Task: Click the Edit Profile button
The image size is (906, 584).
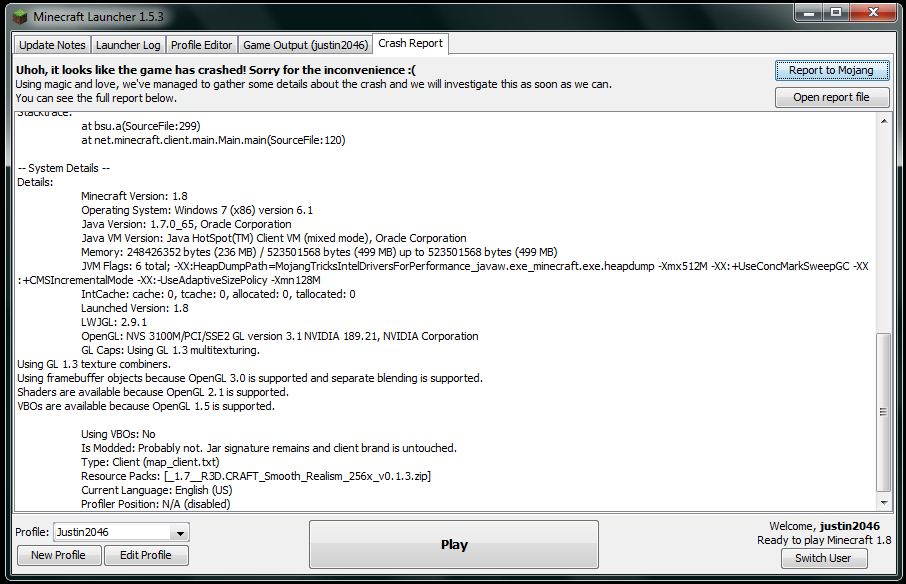Action: click(x=146, y=555)
